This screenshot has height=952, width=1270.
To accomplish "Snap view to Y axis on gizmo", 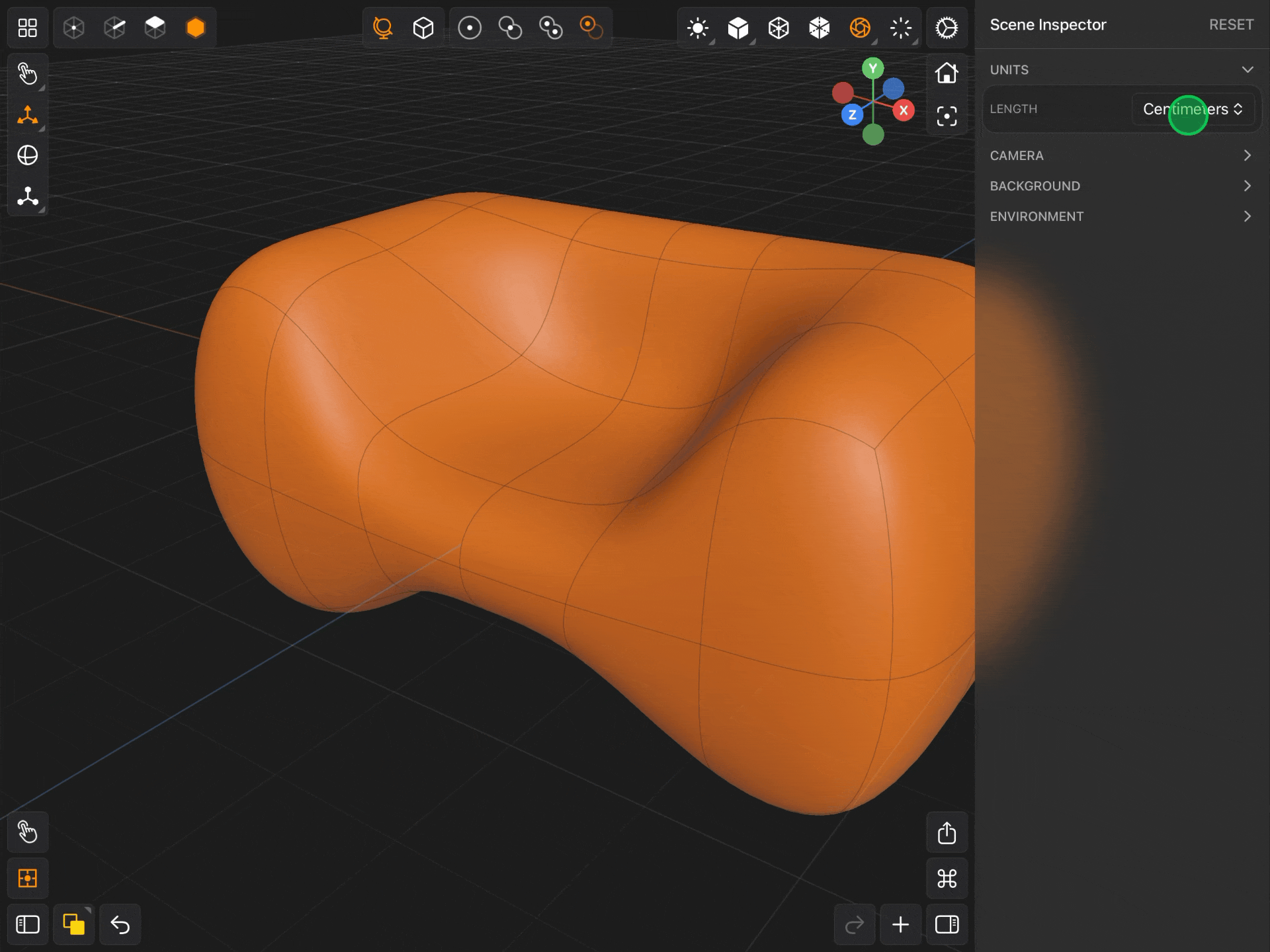I will click(873, 68).
